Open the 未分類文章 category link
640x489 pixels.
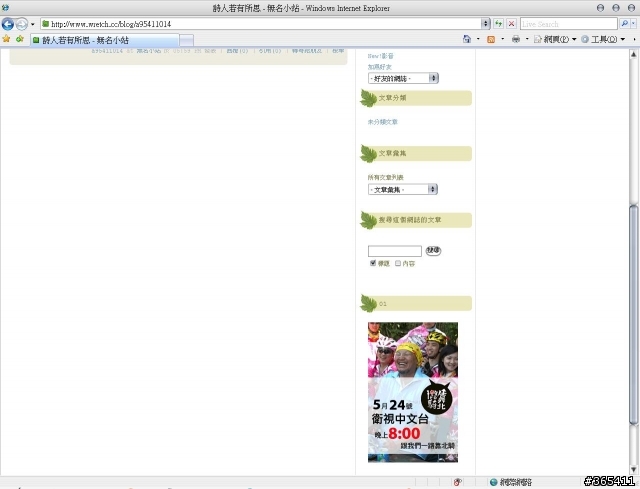[382, 122]
